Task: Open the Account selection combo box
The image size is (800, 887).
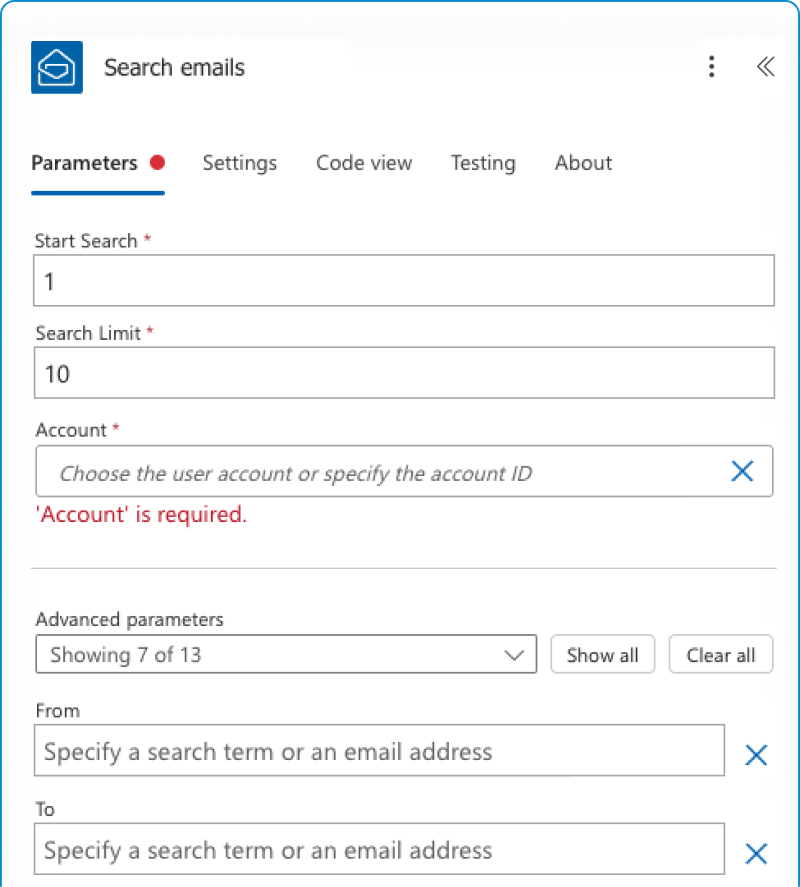Action: (x=380, y=472)
